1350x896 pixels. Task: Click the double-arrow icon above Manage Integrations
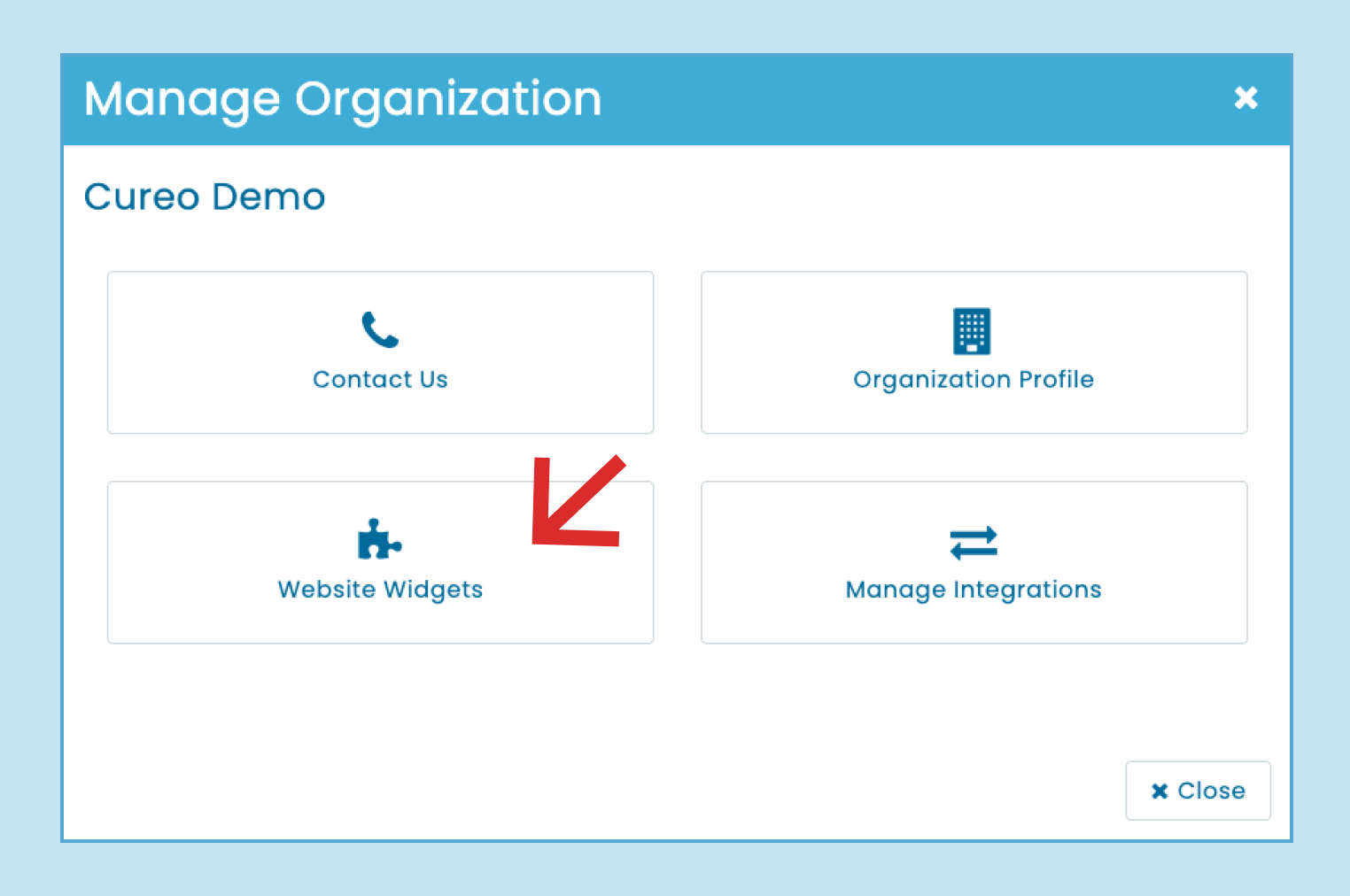tap(973, 542)
